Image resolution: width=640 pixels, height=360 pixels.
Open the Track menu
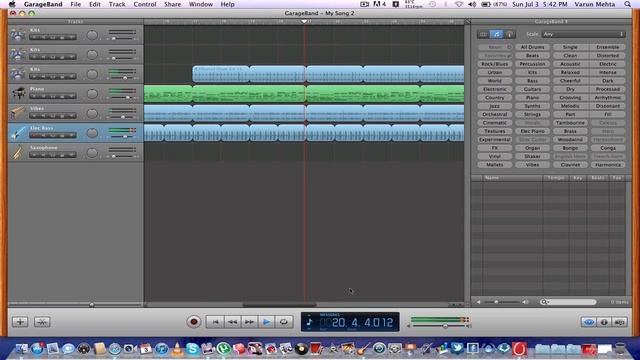117,4
